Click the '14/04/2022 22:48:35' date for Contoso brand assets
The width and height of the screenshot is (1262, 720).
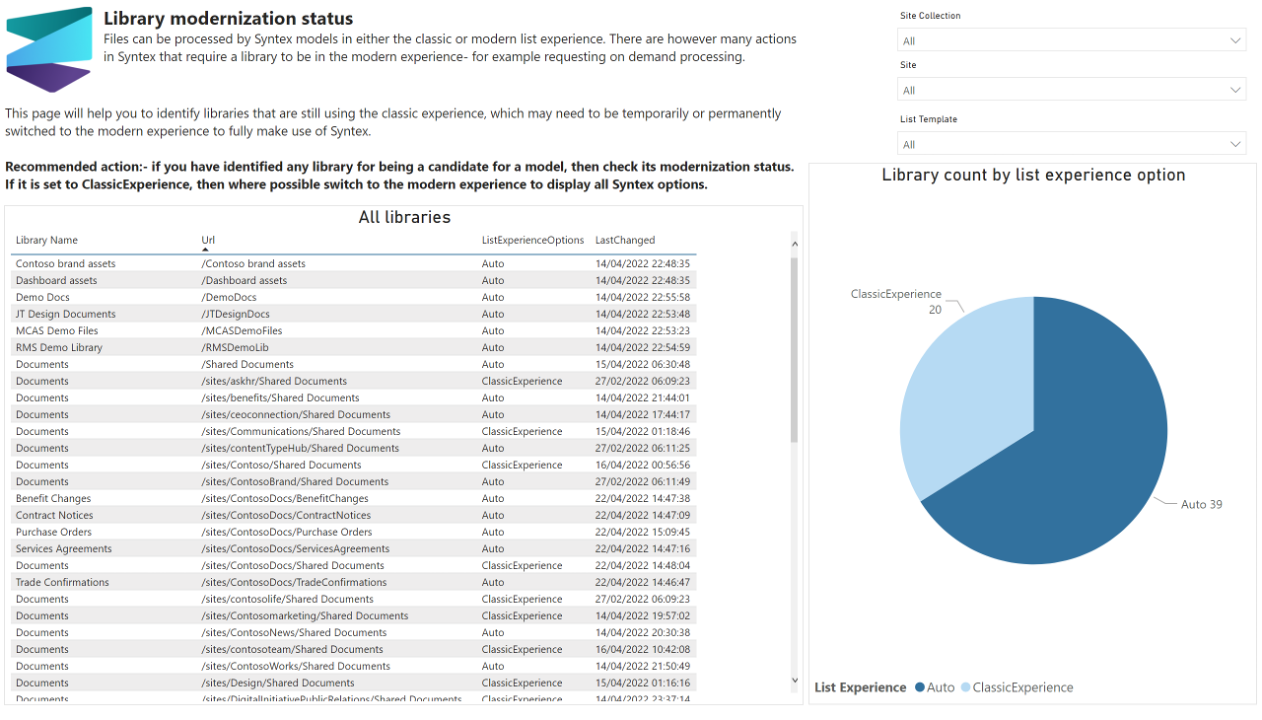coord(642,264)
